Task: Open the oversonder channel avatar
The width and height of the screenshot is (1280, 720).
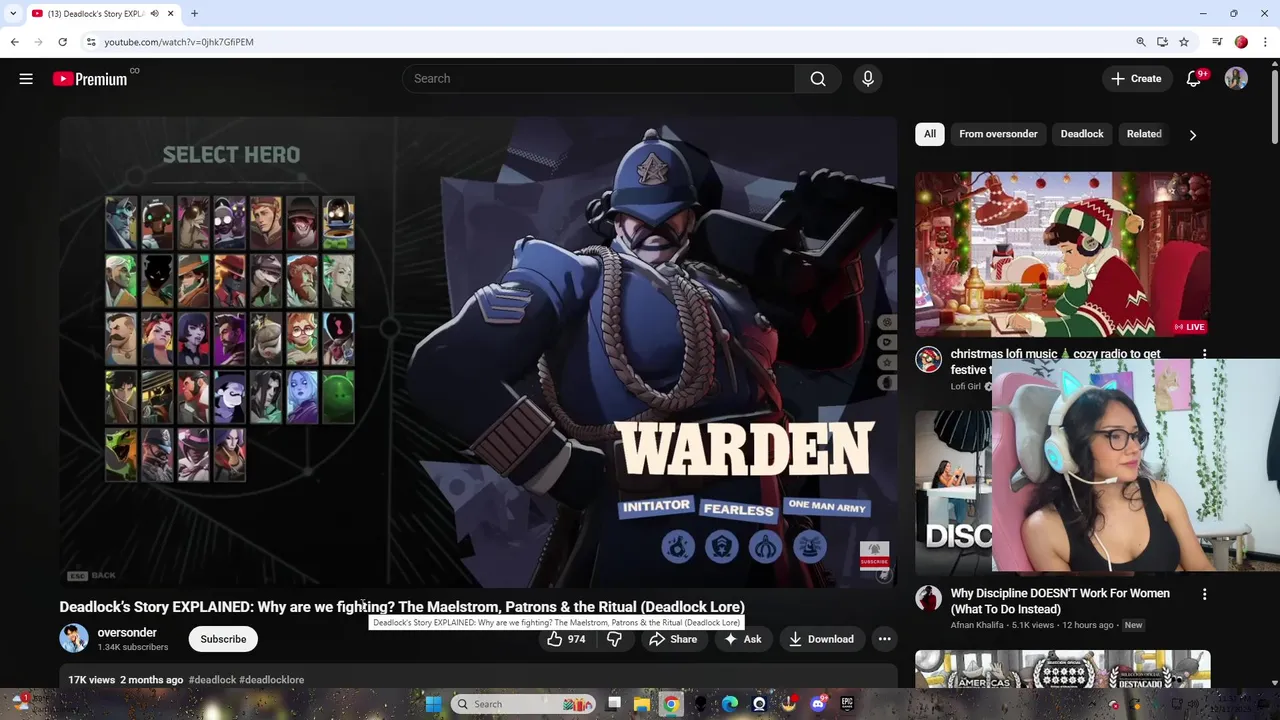Action: tap(74, 639)
